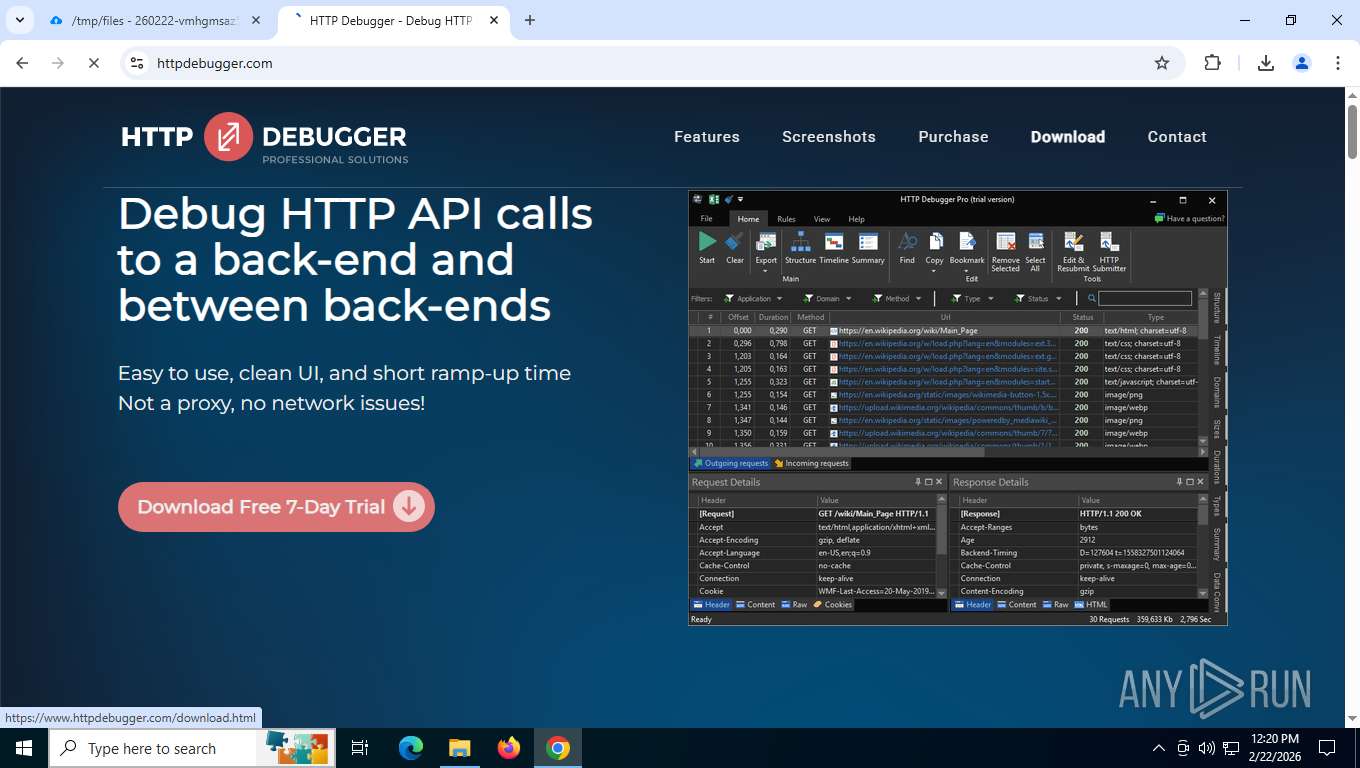Stop loading the page
The width and height of the screenshot is (1360, 768).
(93, 63)
